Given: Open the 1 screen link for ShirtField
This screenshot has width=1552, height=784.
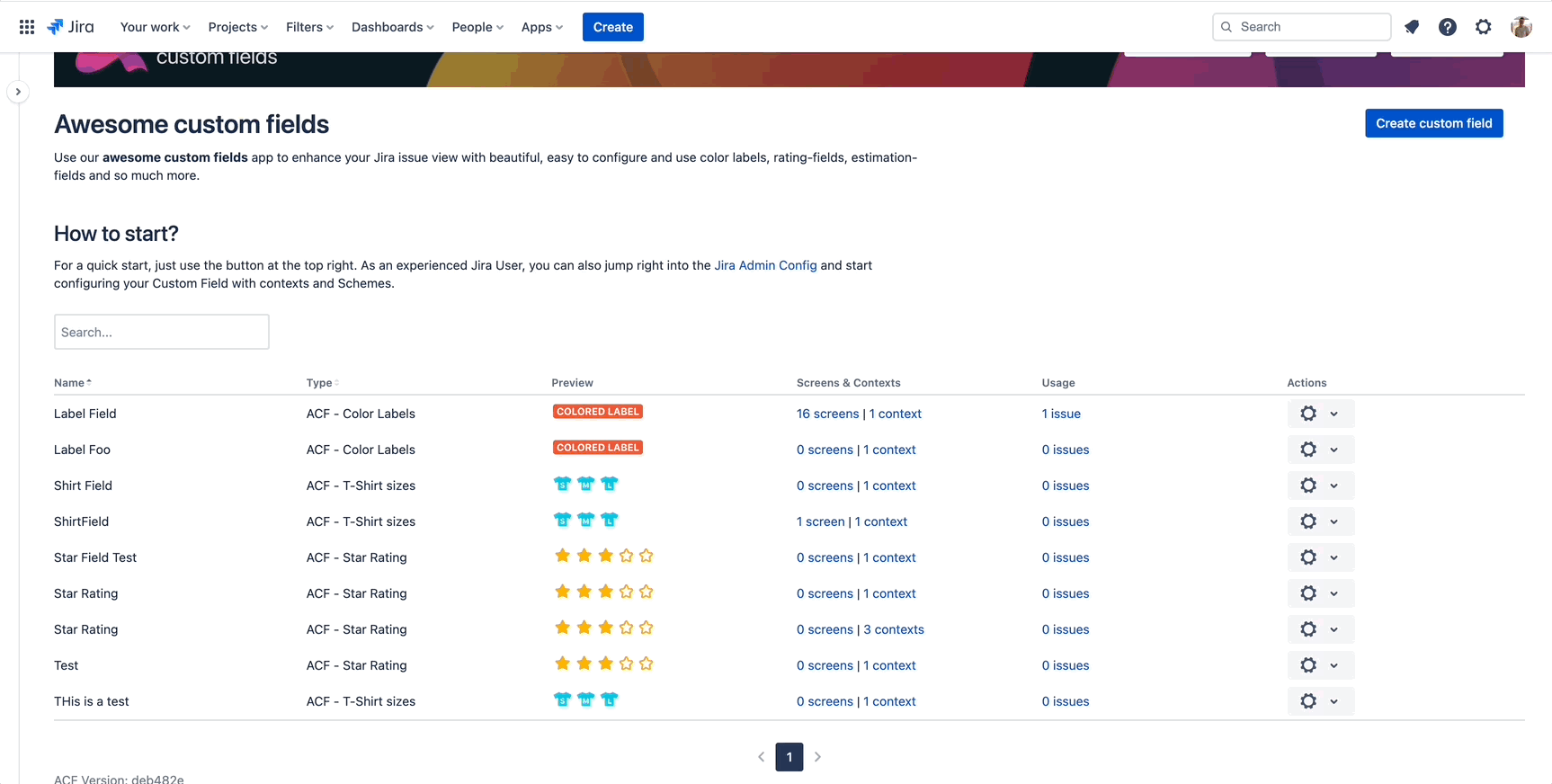Looking at the screenshot, I should (x=820, y=521).
